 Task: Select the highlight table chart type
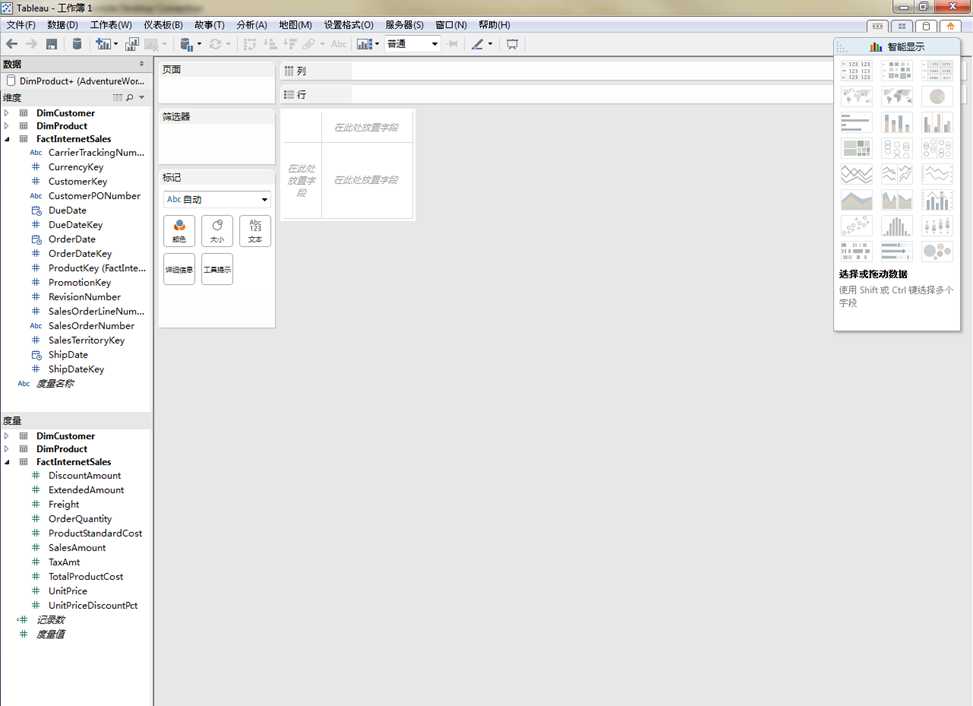937,70
